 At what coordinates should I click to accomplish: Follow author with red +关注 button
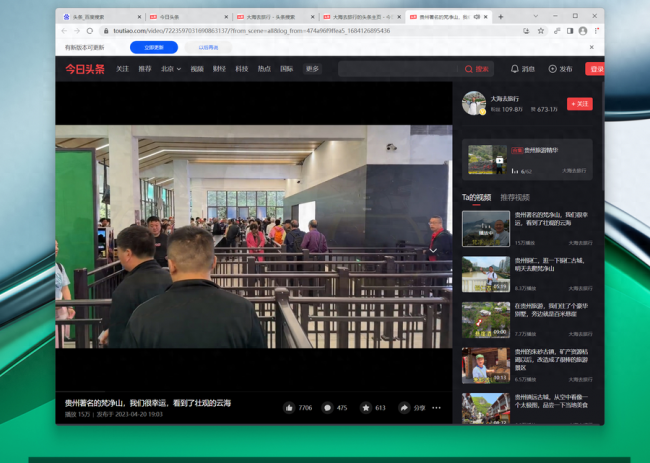pyautogui.click(x=580, y=104)
